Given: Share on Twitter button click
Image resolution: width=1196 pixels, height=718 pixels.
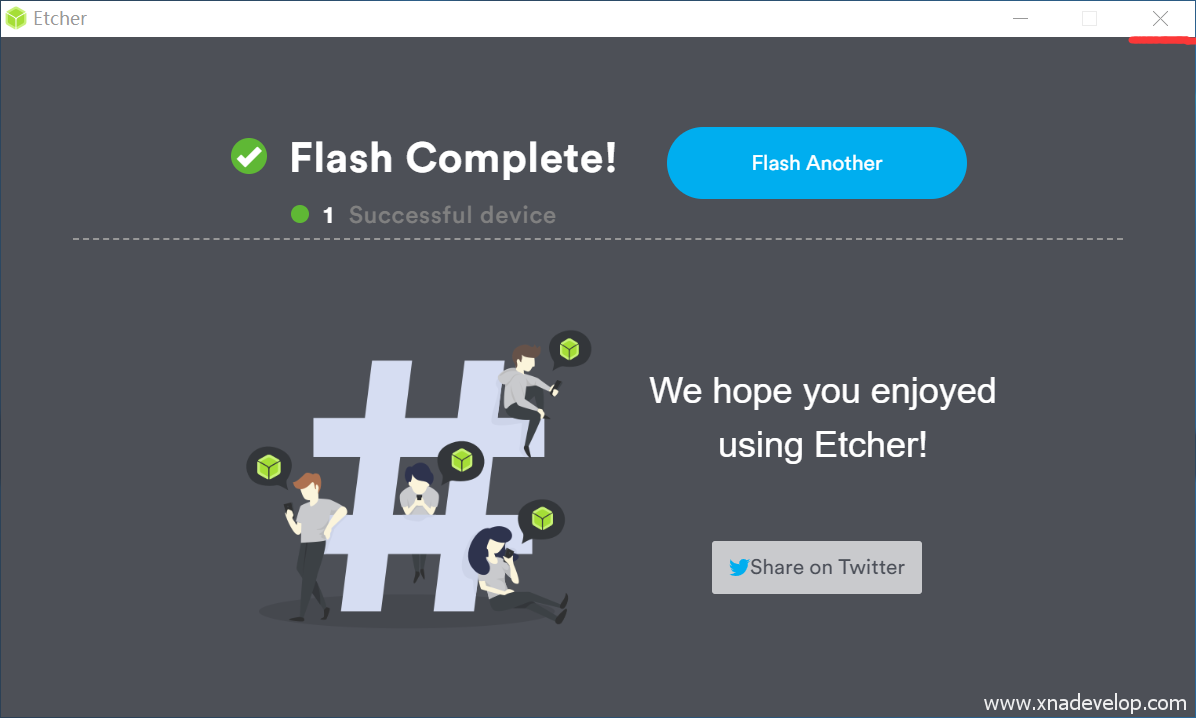Looking at the screenshot, I should 816,567.
